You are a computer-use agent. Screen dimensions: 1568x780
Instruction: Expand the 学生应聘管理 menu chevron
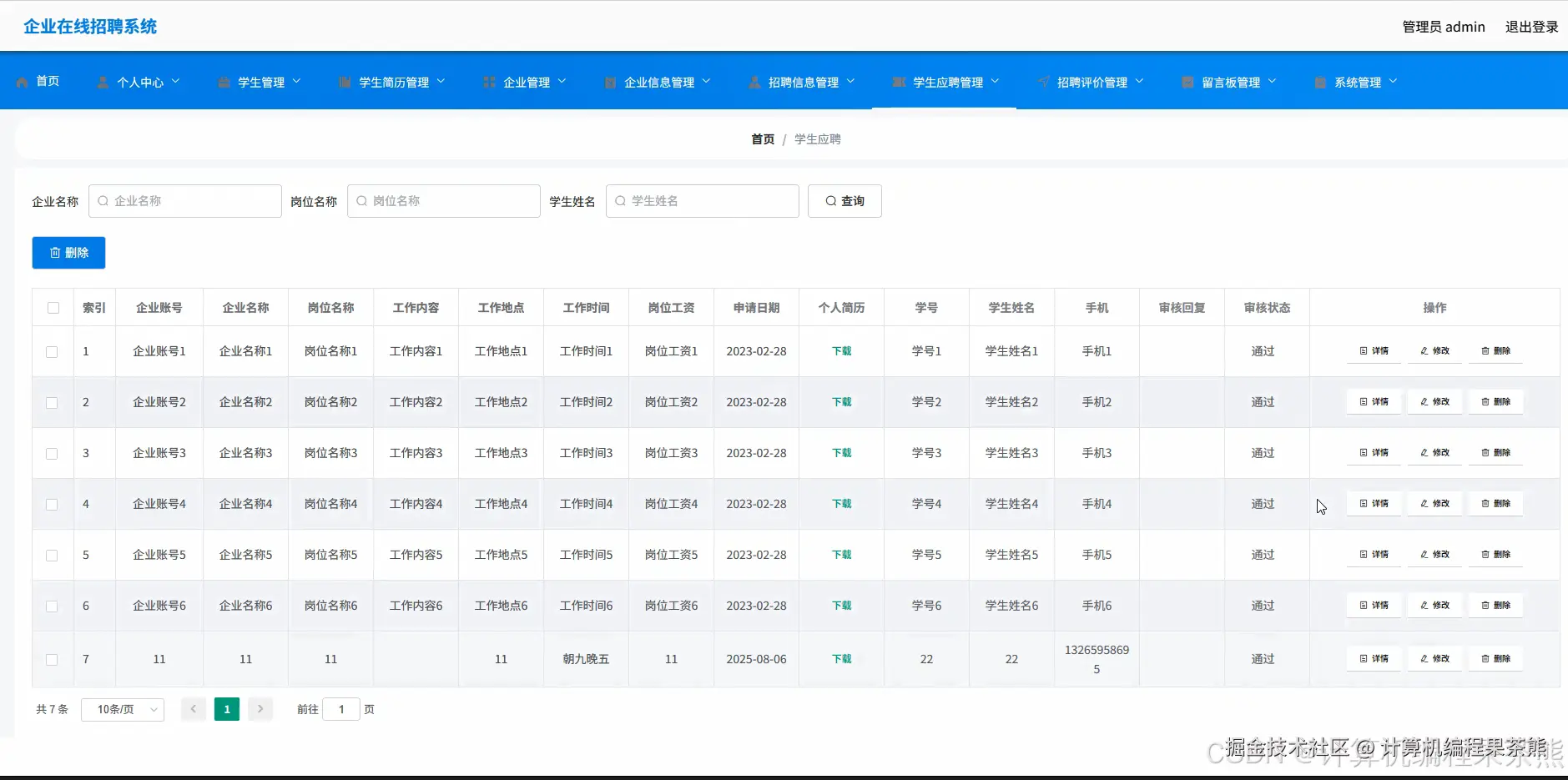click(995, 81)
